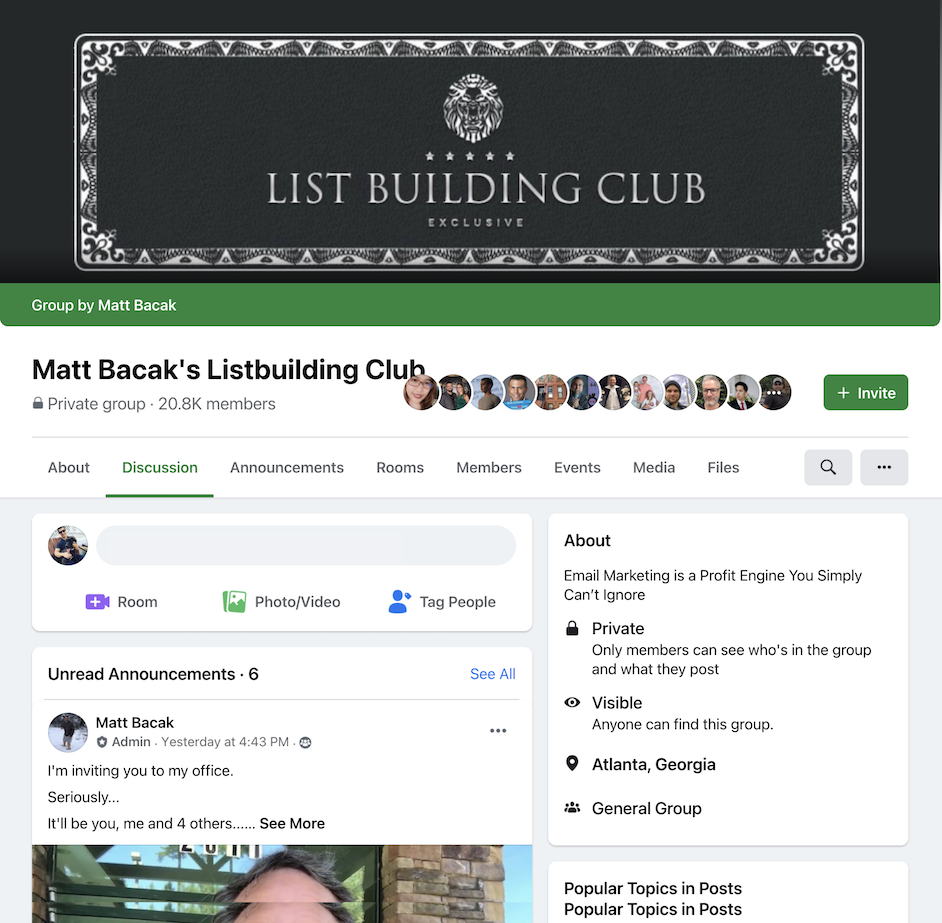
Task: Click the plus Invite button
Action: 866,392
